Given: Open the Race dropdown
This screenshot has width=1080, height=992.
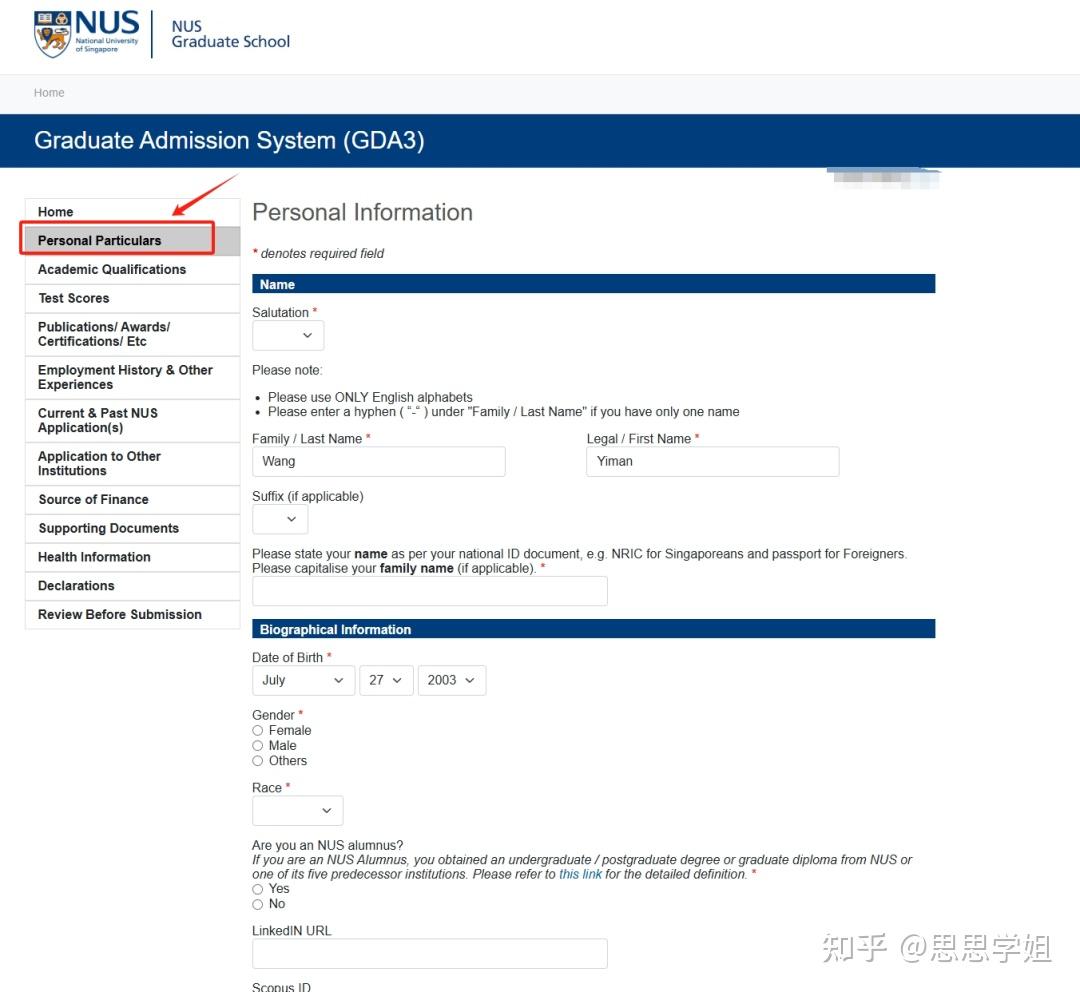Looking at the screenshot, I should [x=297, y=811].
